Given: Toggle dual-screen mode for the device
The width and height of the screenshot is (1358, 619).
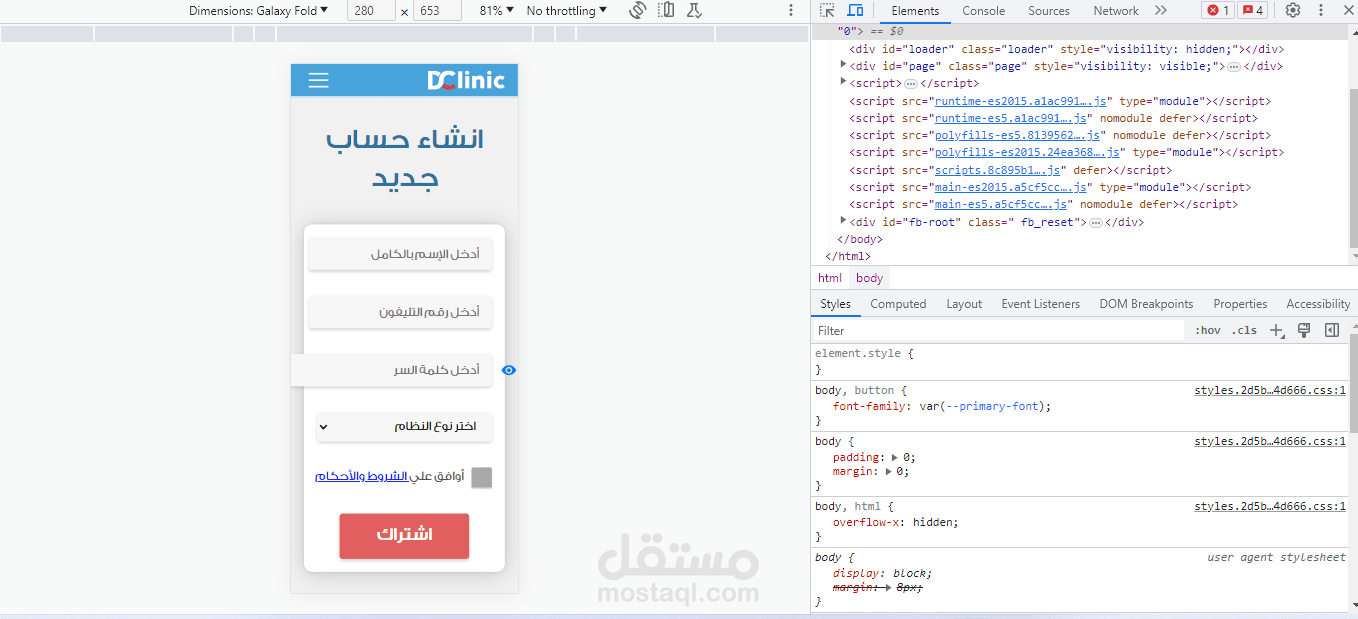Looking at the screenshot, I should tap(666, 10).
